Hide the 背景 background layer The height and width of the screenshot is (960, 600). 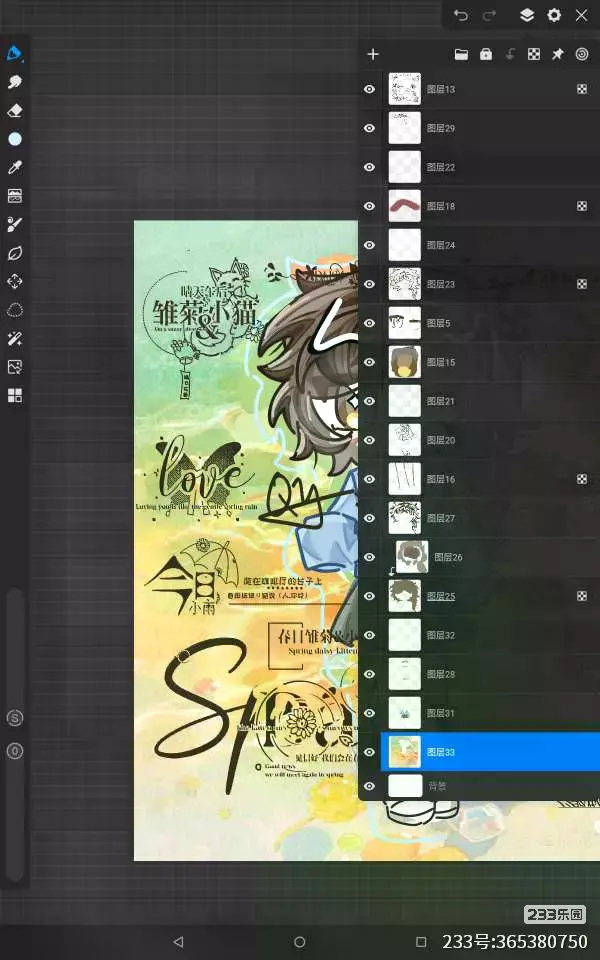(x=369, y=786)
